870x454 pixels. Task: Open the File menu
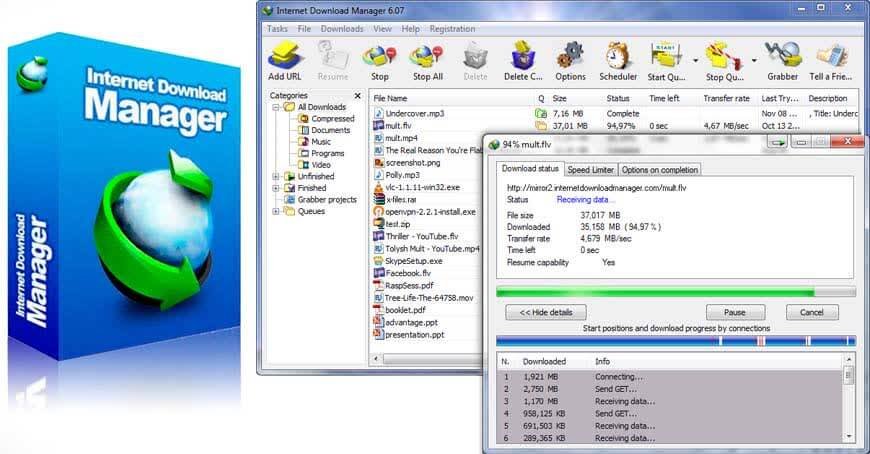pyautogui.click(x=304, y=29)
